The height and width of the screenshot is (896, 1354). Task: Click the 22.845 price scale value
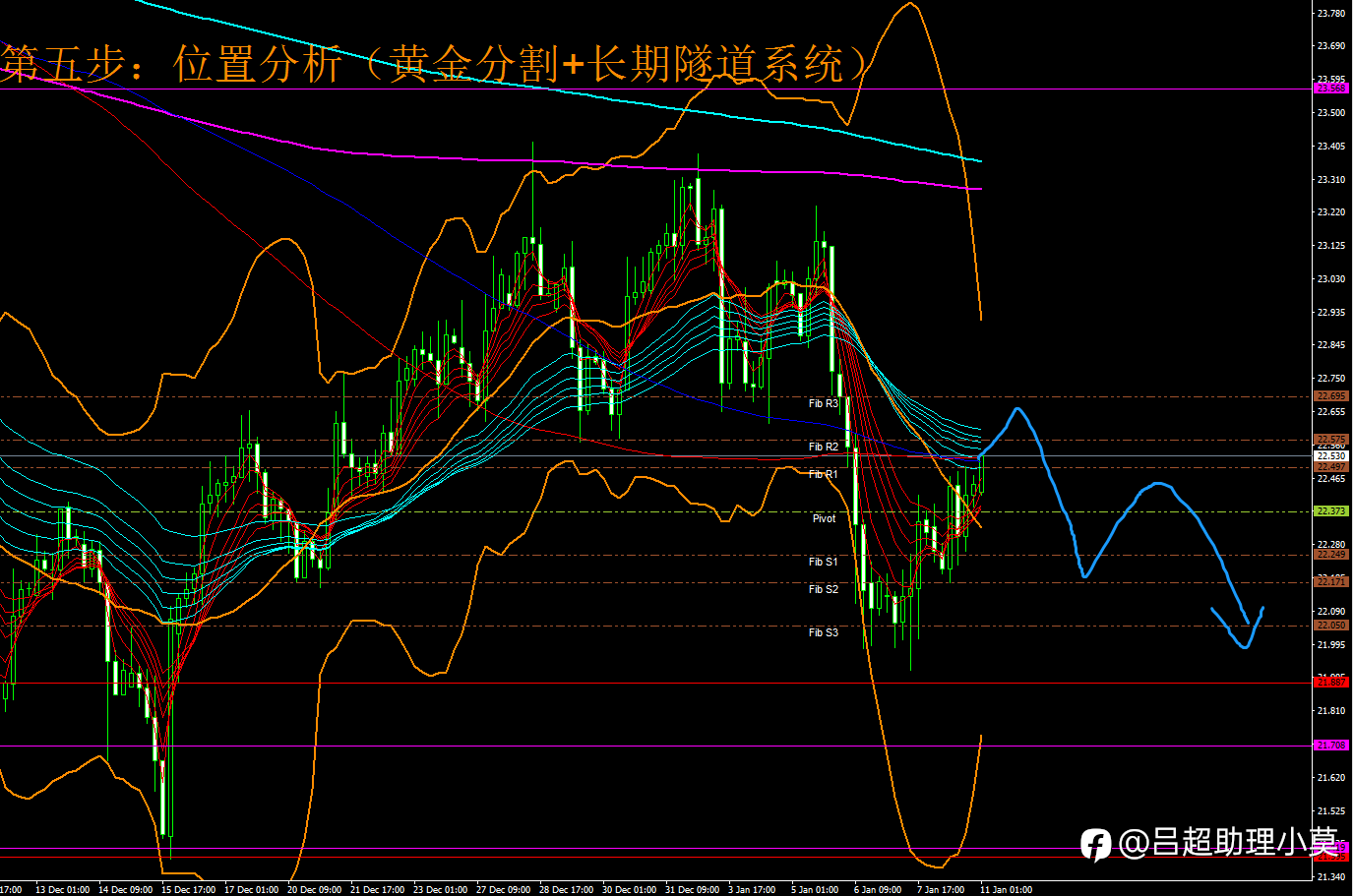1331,345
